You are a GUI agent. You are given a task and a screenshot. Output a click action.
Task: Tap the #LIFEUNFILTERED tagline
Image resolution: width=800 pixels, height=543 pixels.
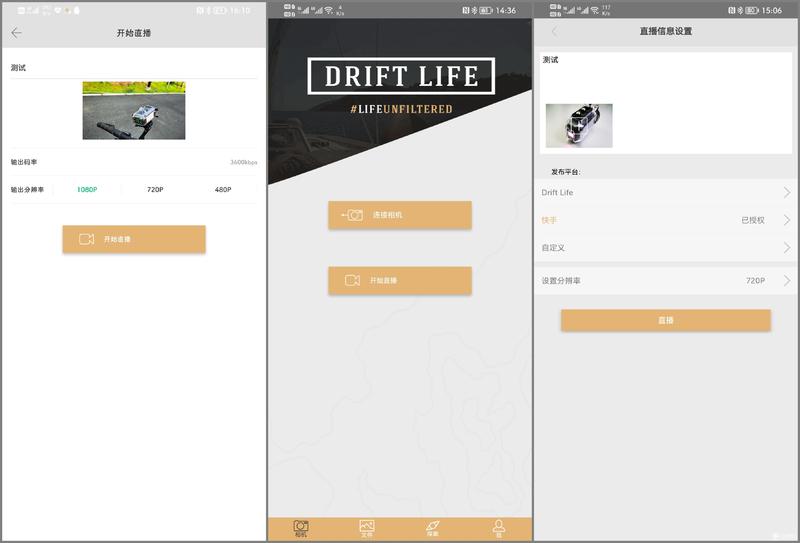point(401,109)
